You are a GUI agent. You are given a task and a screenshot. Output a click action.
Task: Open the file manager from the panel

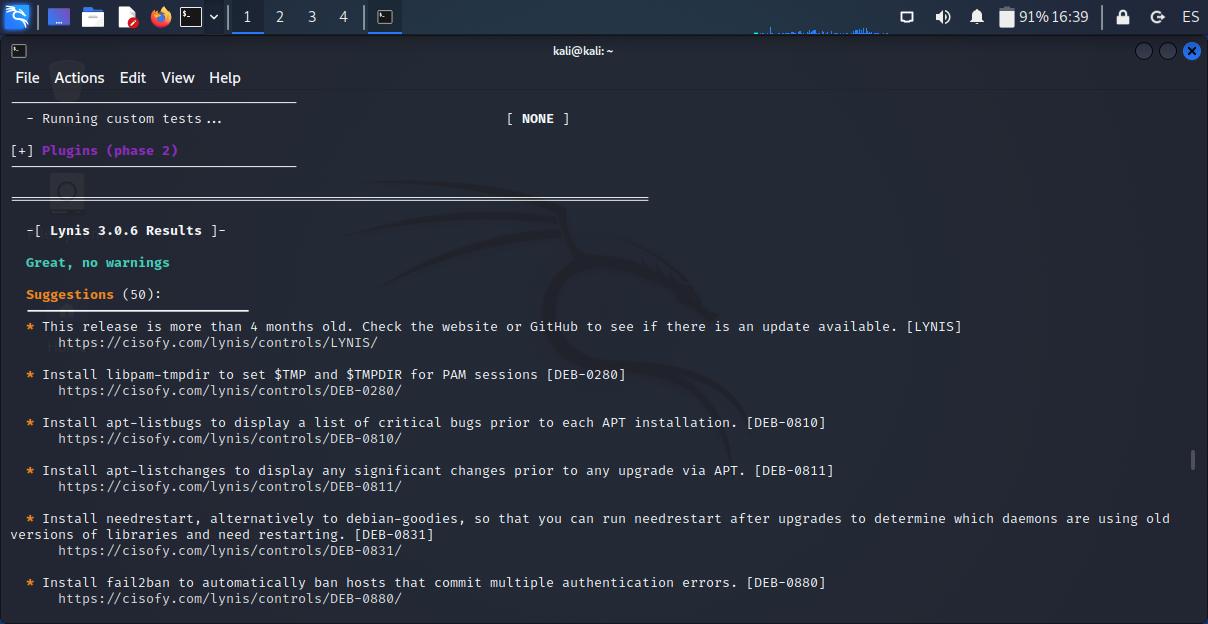click(93, 17)
